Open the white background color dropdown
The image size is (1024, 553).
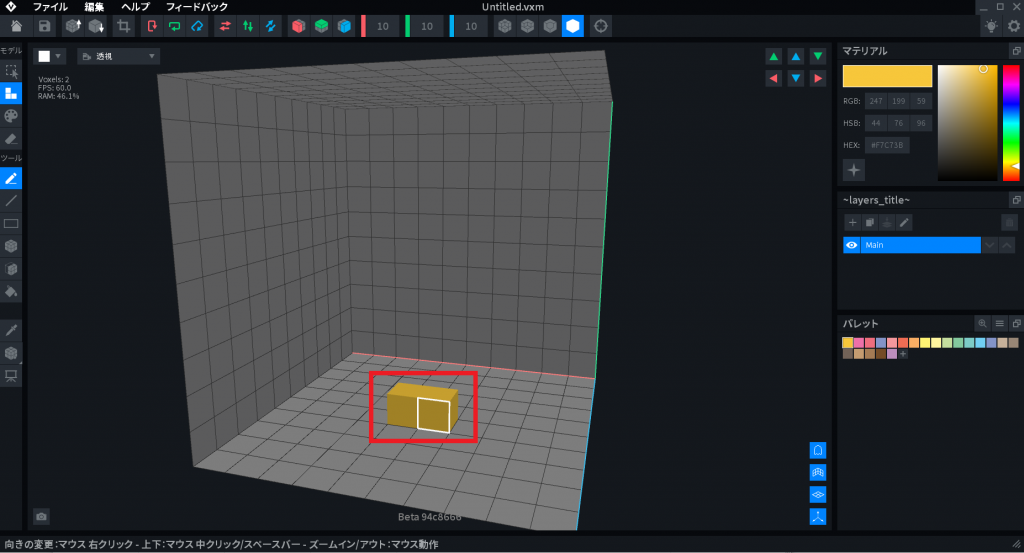coord(49,57)
